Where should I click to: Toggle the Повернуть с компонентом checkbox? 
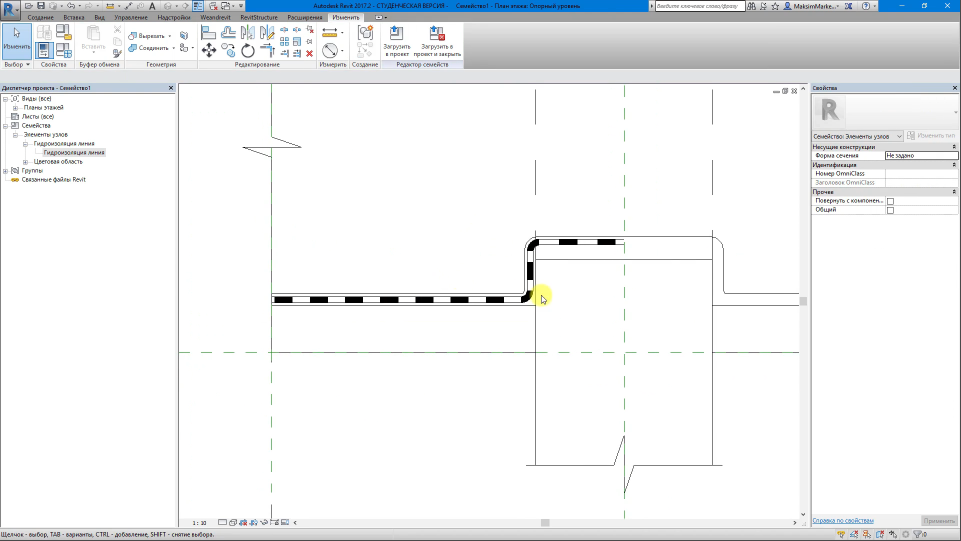[x=891, y=201]
